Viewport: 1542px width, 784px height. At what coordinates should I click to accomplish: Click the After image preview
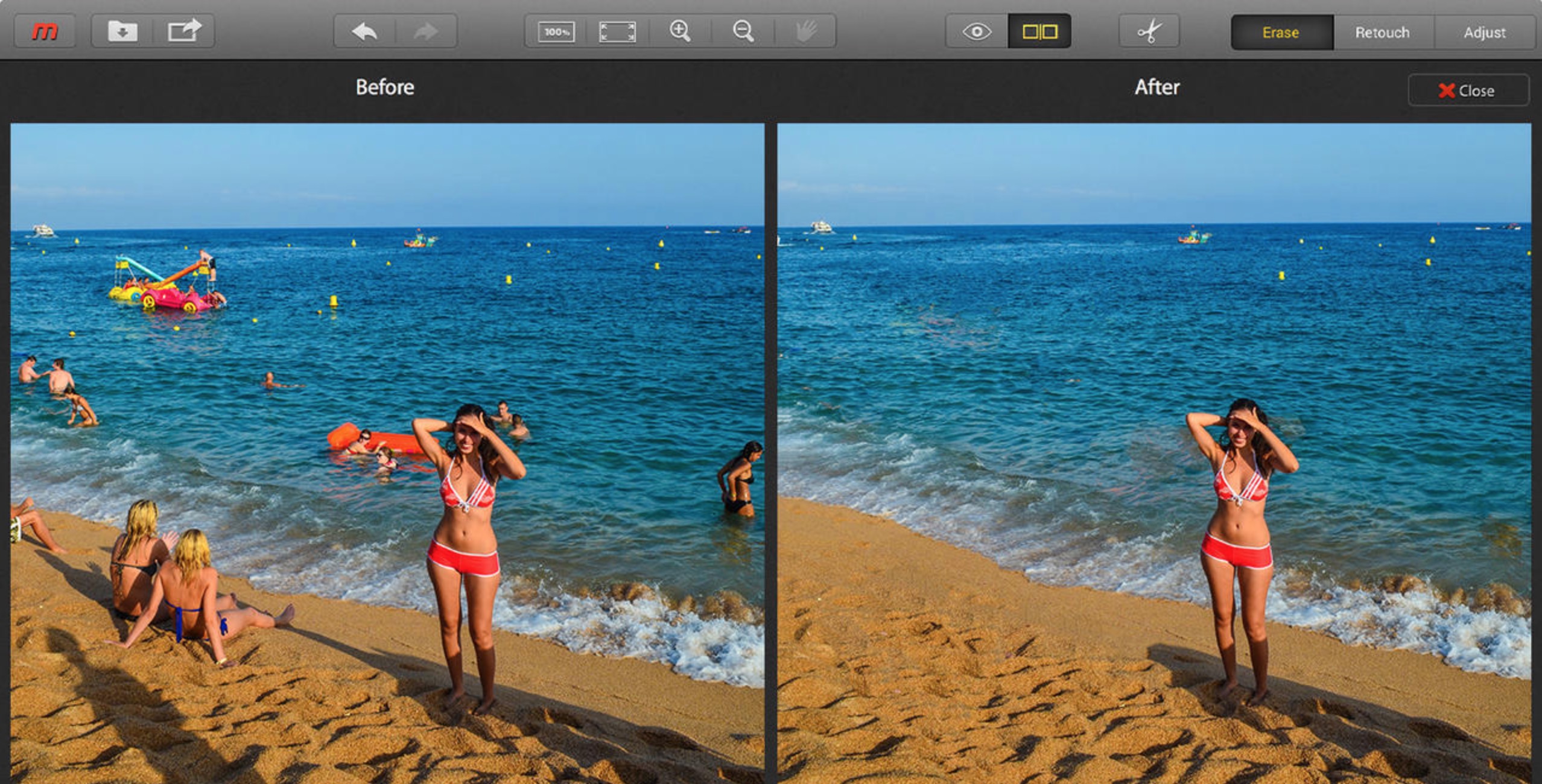coord(1154,454)
